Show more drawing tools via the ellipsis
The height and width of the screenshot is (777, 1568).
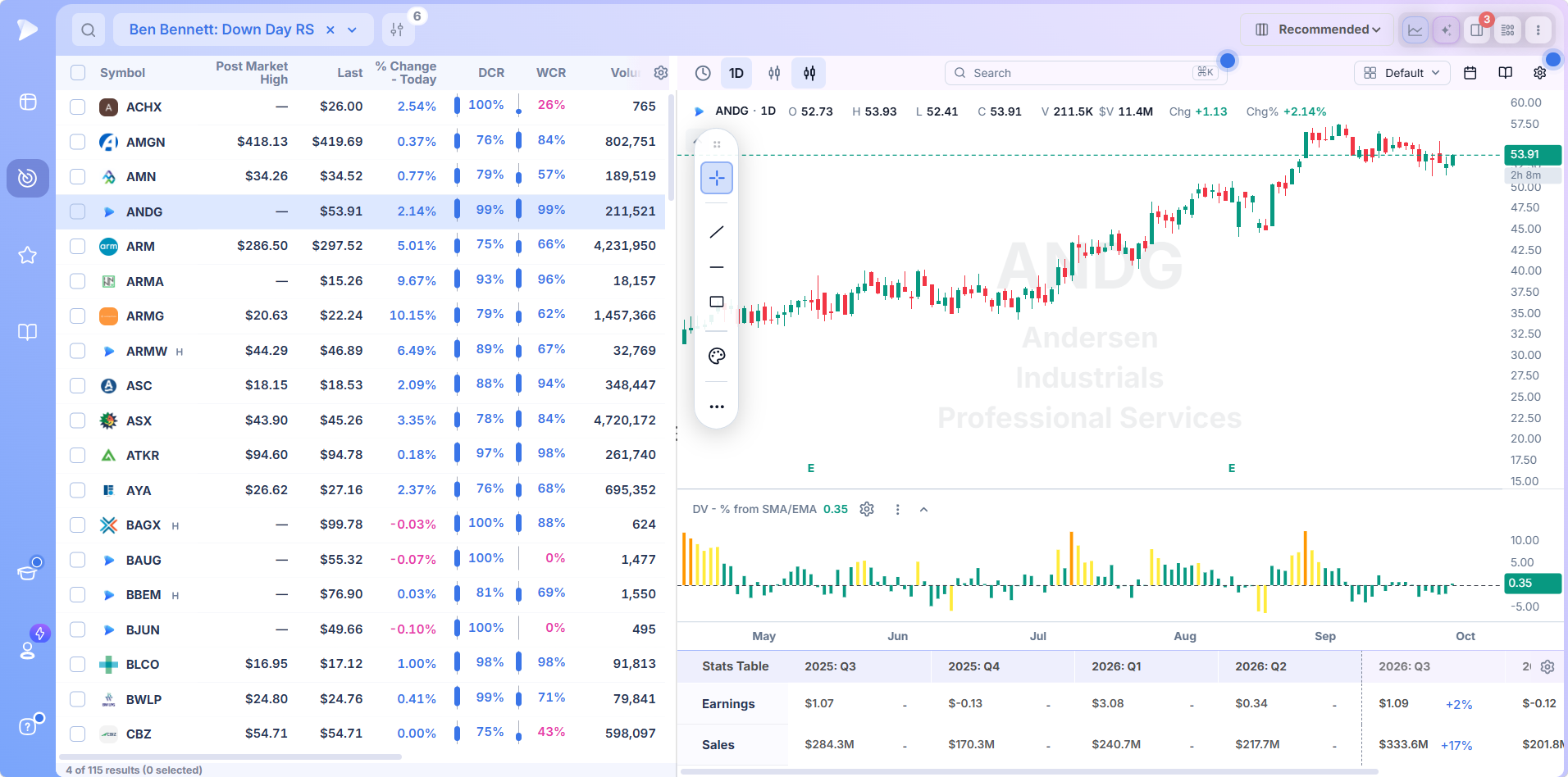click(x=717, y=407)
